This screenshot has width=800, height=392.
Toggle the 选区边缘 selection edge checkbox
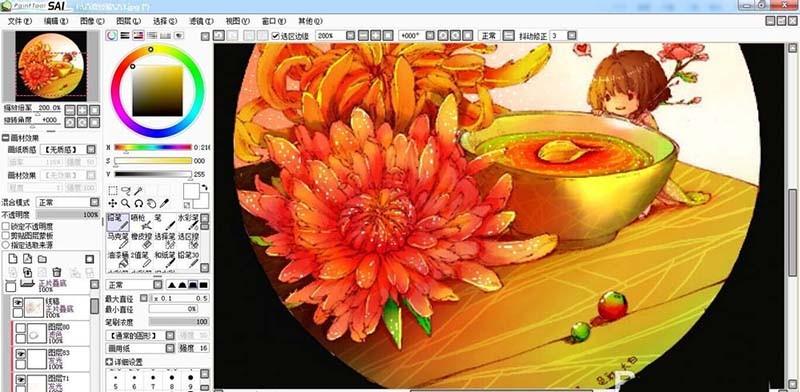tap(276, 36)
